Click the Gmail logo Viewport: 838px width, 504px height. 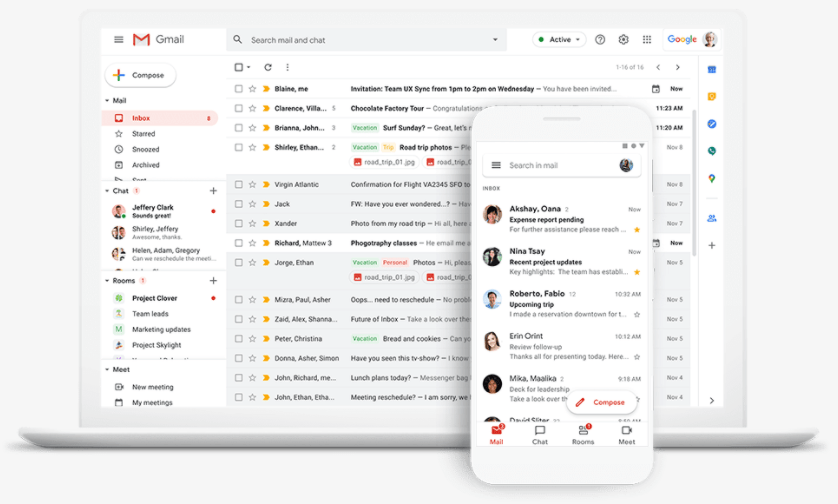coord(158,40)
